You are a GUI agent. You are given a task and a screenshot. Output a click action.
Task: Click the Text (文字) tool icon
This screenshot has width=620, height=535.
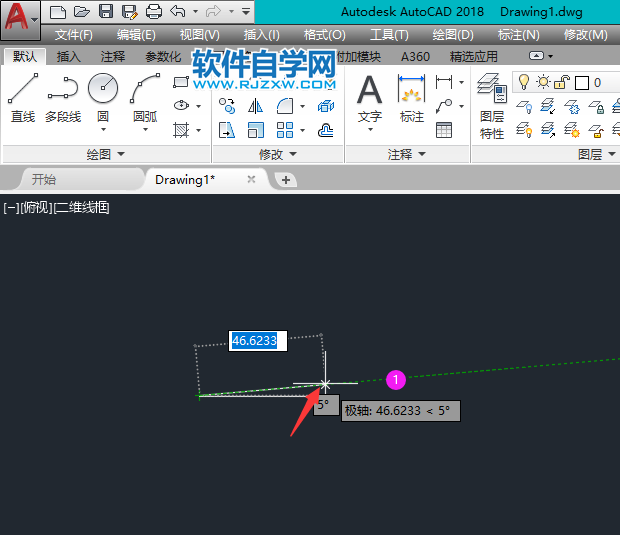coord(370,99)
